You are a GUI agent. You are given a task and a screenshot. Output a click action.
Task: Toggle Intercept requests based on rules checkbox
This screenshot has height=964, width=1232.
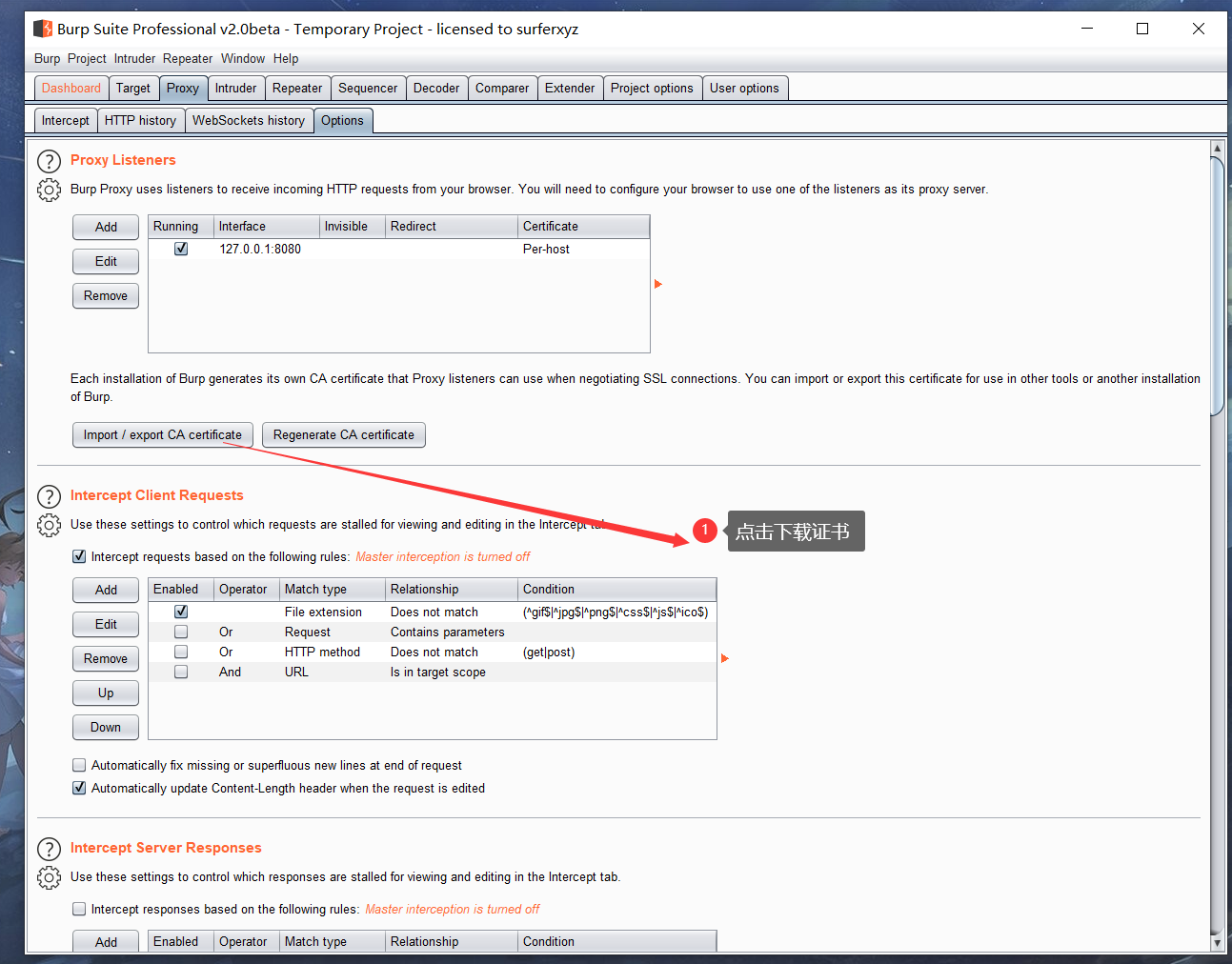[79, 556]
